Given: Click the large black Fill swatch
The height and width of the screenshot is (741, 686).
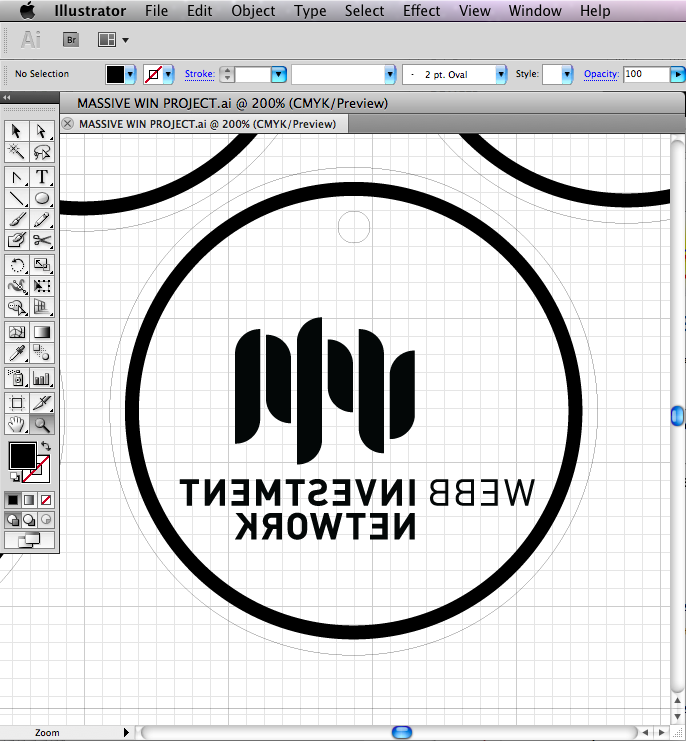Looking at the screenshot, I should (x=22, y=456).
